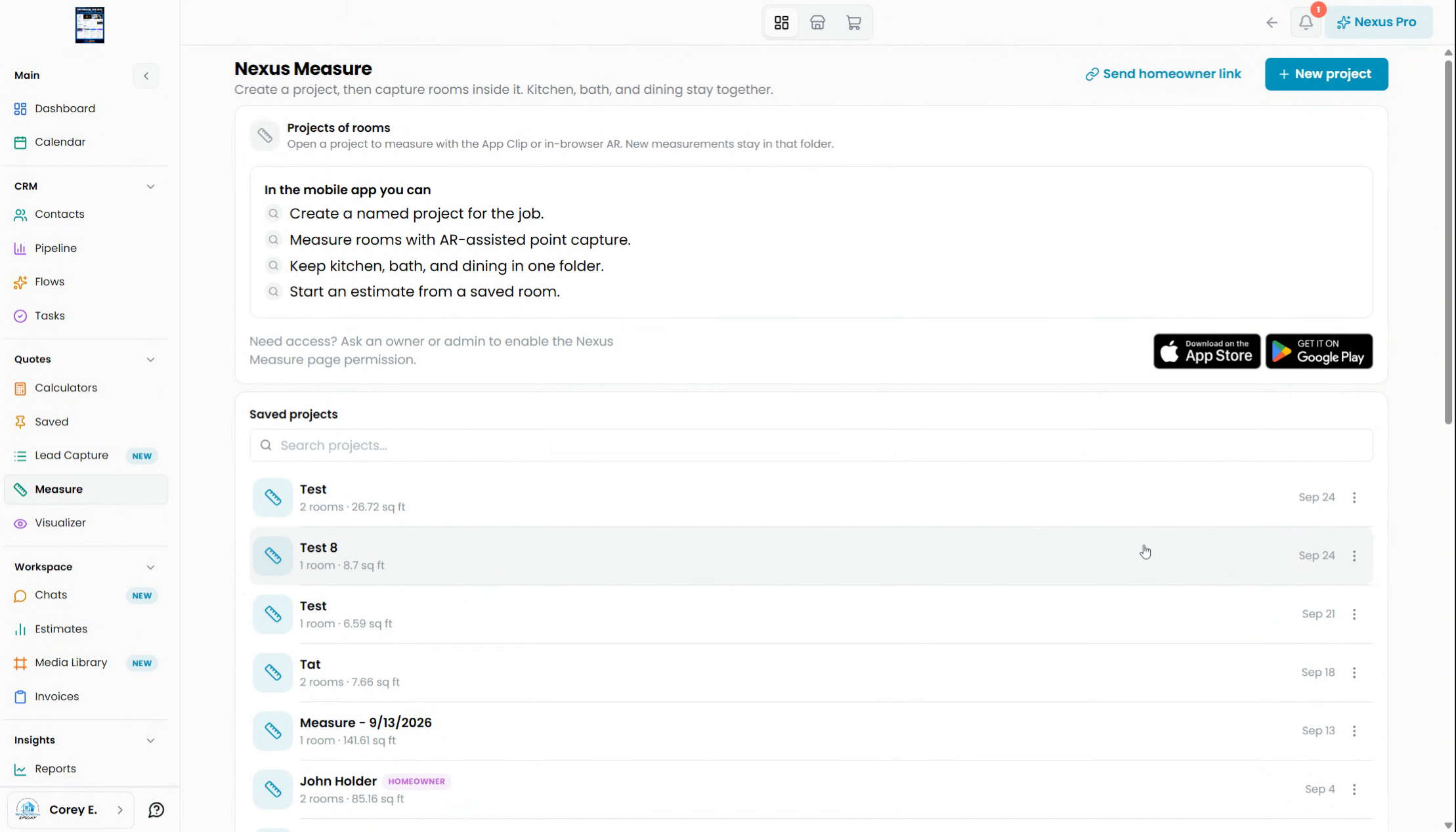Viewport: 1456px width, 832px height.
Task: Open Pipeline page
Action: coord(86,248)
